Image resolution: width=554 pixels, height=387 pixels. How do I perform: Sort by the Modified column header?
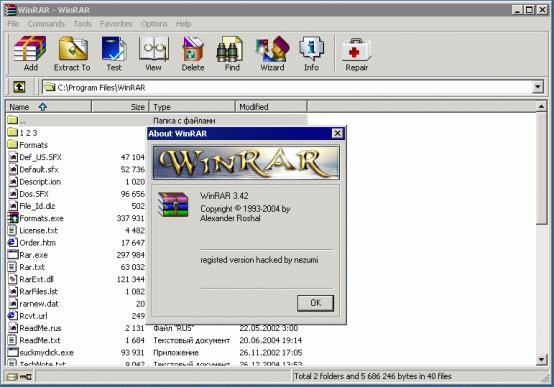click(271, 107)
